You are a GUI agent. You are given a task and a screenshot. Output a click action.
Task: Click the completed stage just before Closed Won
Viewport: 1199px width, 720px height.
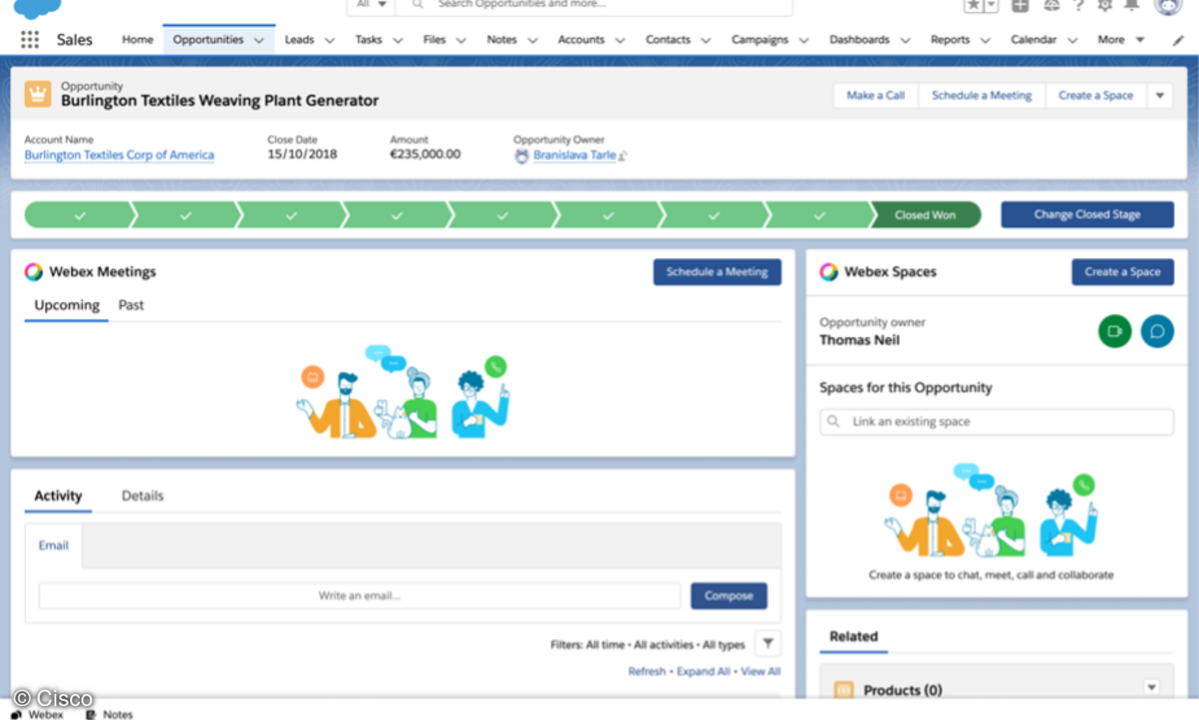pos(819,215)
